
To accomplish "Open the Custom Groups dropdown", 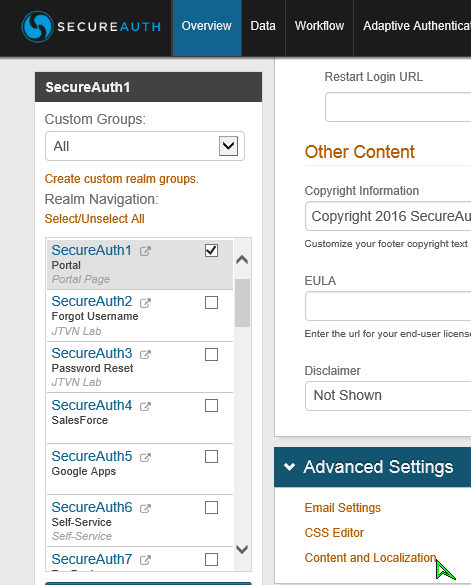I will (145, 146).
